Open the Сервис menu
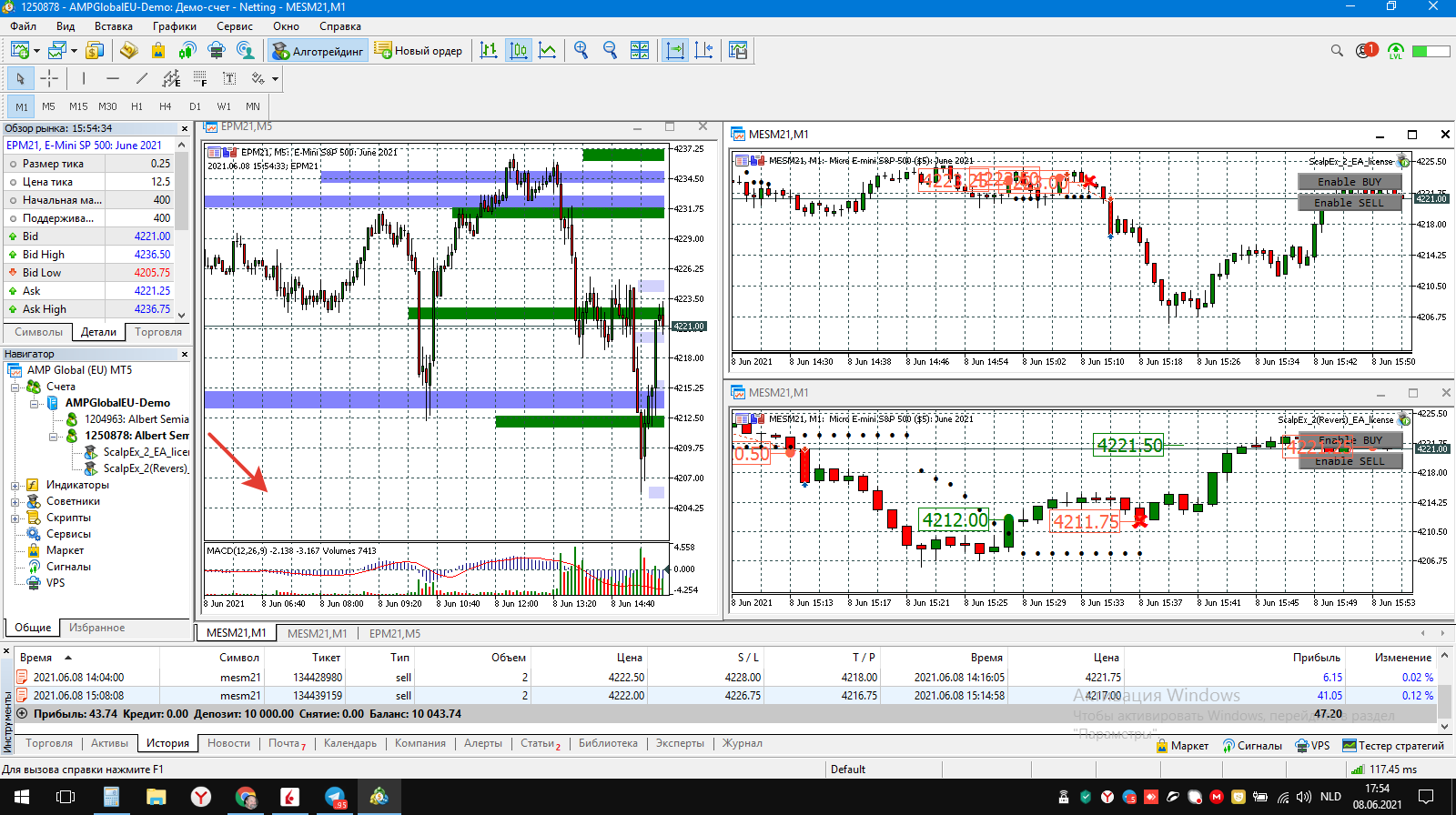The height and width of the screenshot is (815, 1456). (x=235, y=26)
